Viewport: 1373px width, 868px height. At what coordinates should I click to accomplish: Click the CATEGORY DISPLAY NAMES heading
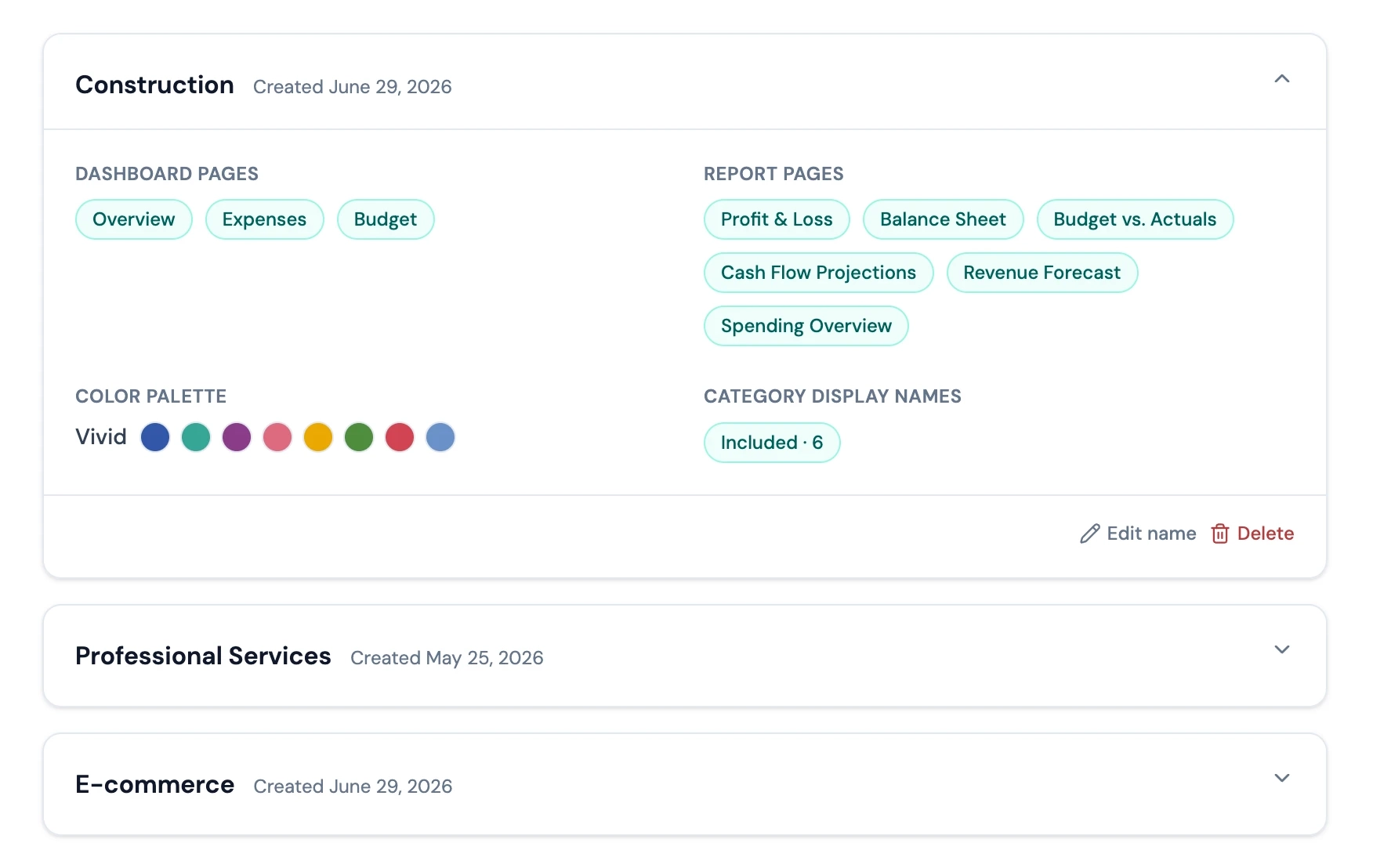coord(832,396)
